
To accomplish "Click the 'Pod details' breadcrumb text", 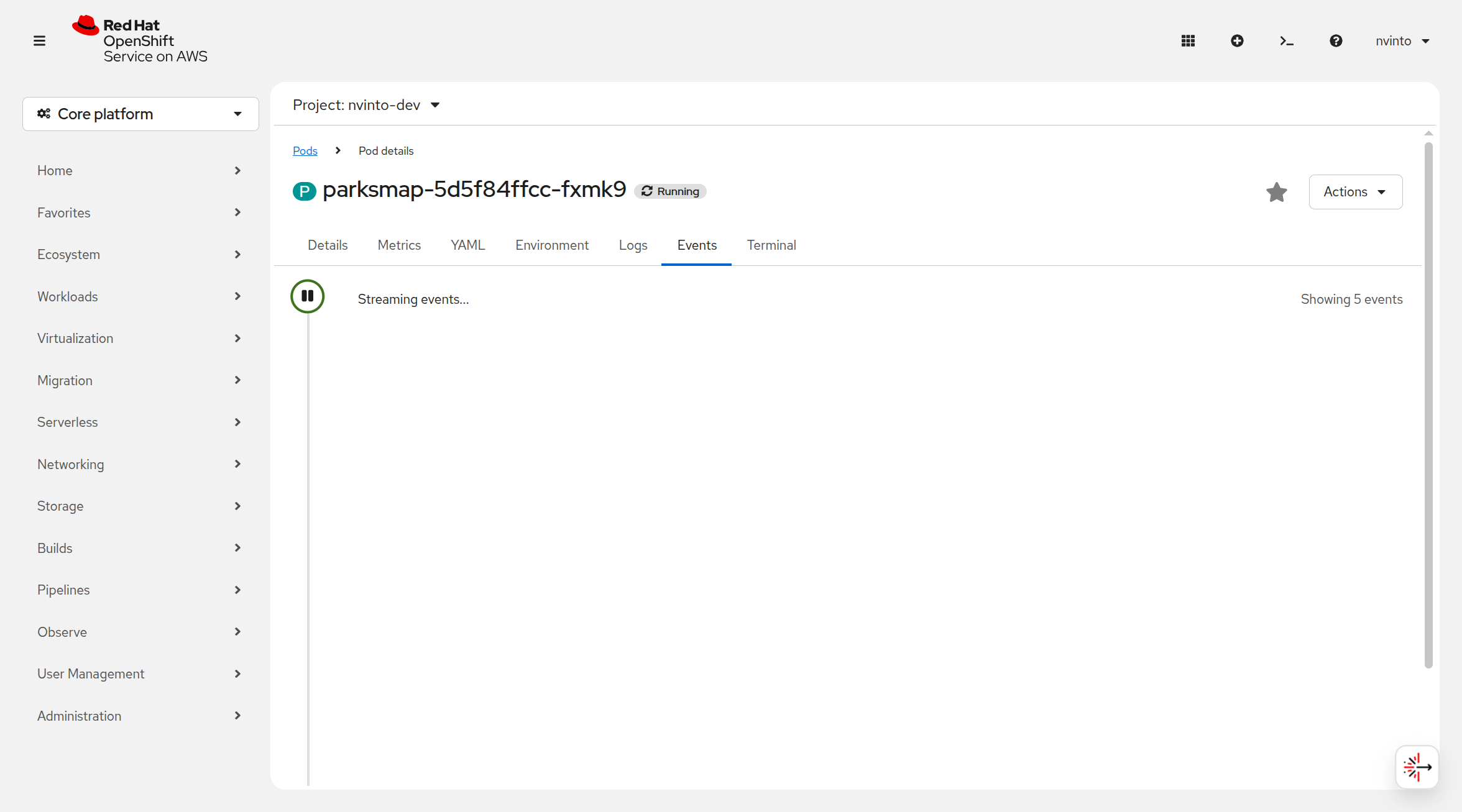I will click(386, 151).
